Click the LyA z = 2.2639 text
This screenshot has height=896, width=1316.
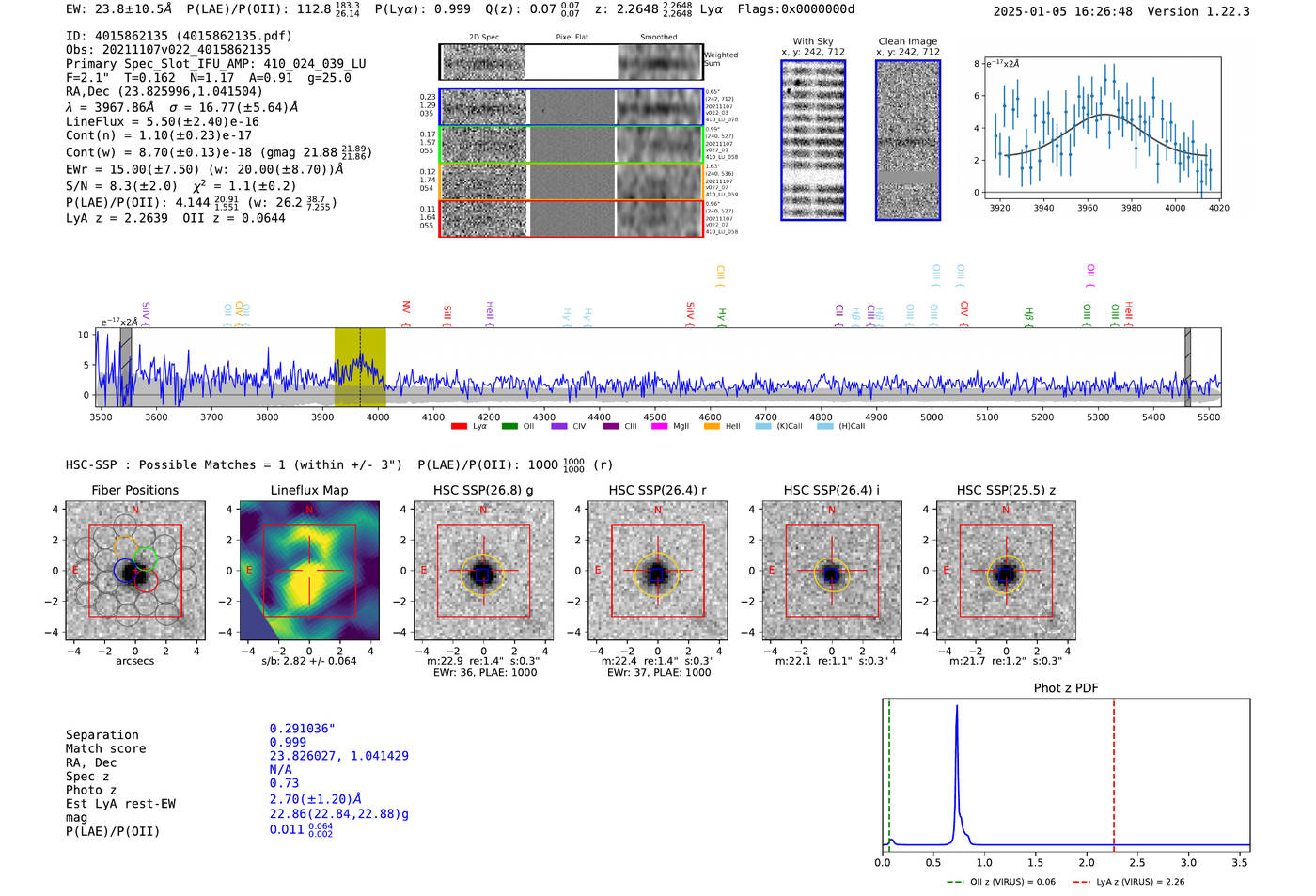click(117, 218)
